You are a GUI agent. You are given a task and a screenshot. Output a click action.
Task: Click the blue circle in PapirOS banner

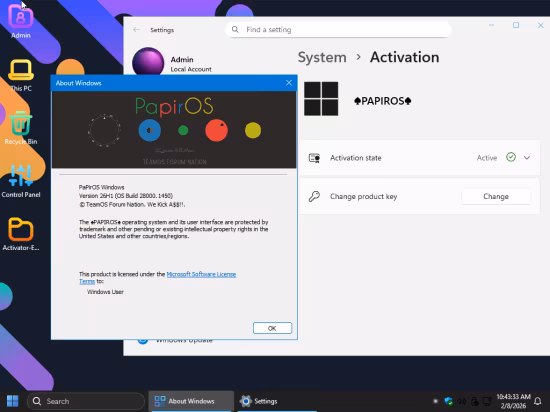point(150,130)
